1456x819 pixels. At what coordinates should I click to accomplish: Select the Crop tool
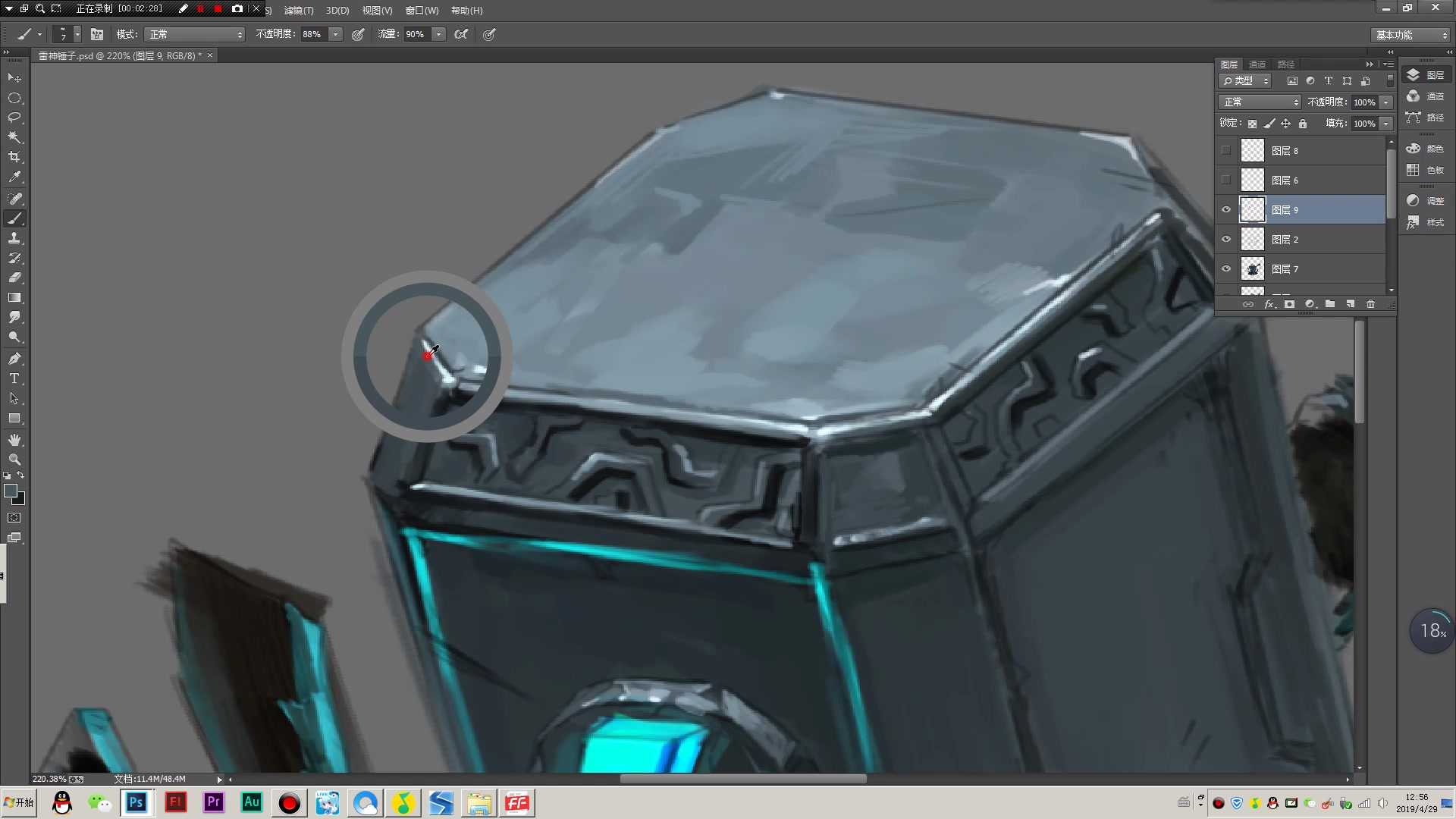14,157
